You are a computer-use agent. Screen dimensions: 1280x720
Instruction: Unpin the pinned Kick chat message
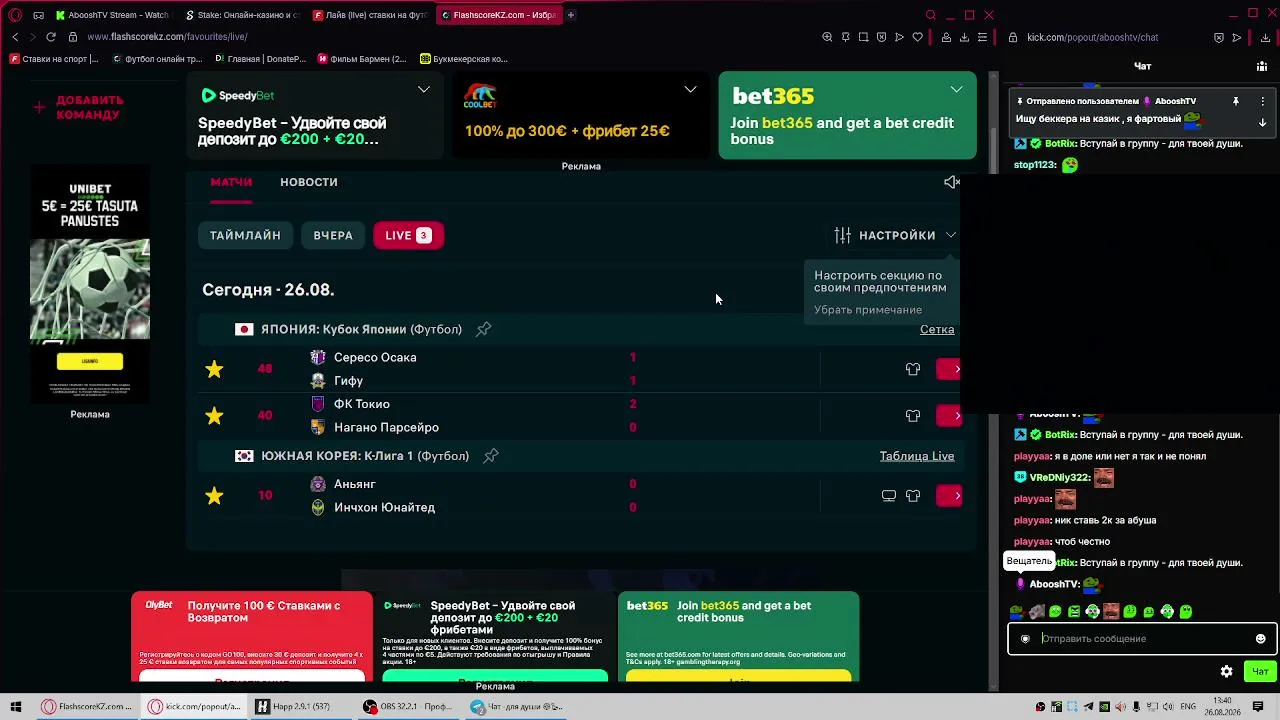(x=1236, y=101)
